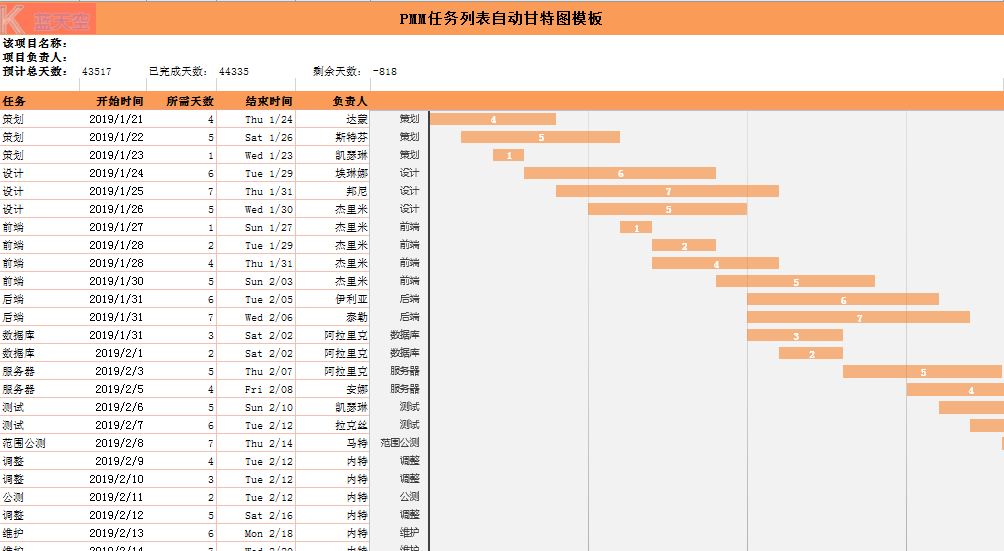This screenshot has height=551, width=1004.
Task: Select the PMM任务列表自动甘特图模板 title cell
Action: point(500,19)
